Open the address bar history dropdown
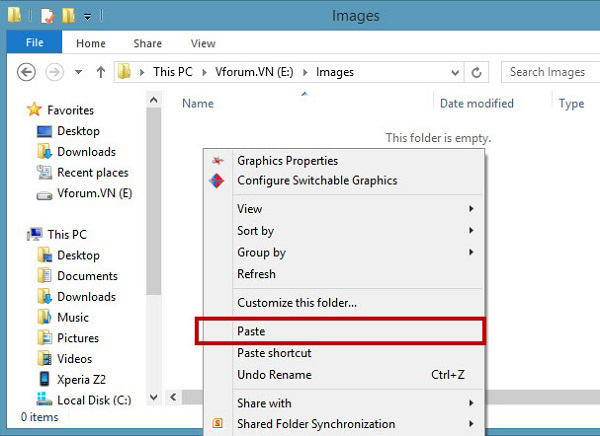The width and height of the screenshot is (600, 436). pyautogui.click(x=452, y=72)
